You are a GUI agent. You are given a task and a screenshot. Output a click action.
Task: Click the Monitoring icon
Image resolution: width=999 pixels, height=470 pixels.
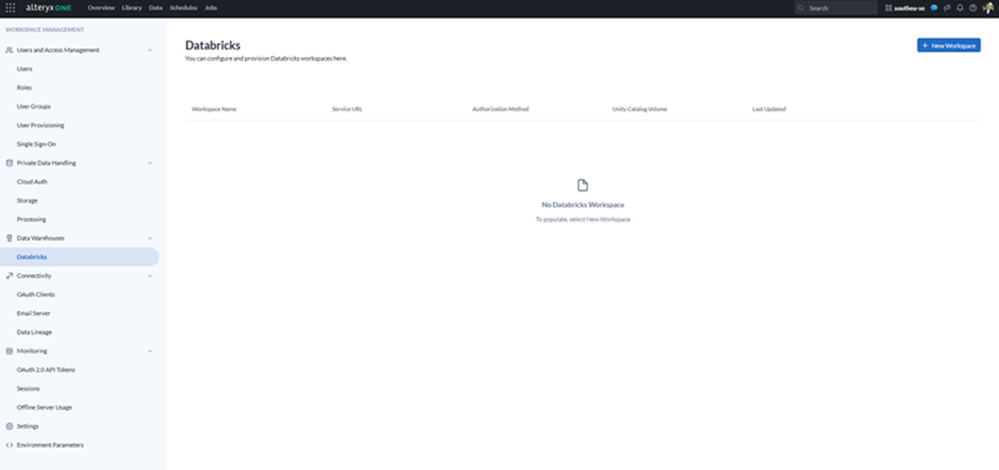(x=9, y=351)
